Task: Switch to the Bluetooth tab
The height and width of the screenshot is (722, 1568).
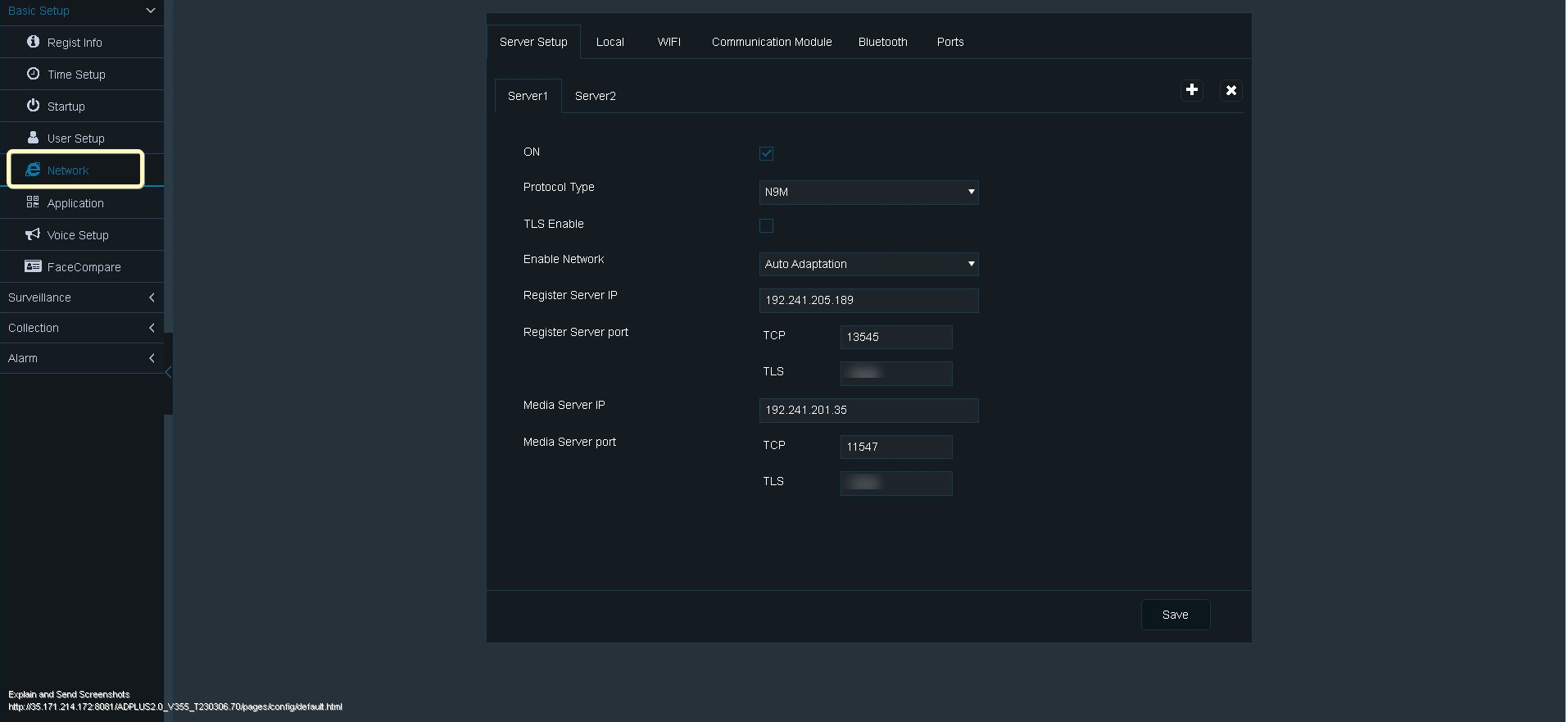Action: (x=883, y=42)
